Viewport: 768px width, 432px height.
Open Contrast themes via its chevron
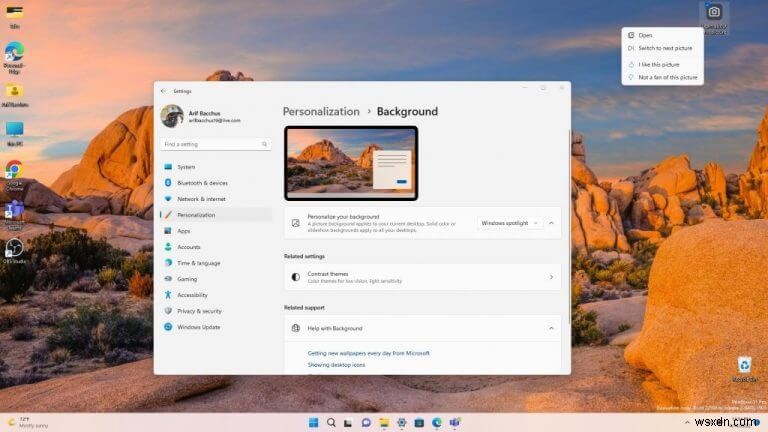point(552,277)
